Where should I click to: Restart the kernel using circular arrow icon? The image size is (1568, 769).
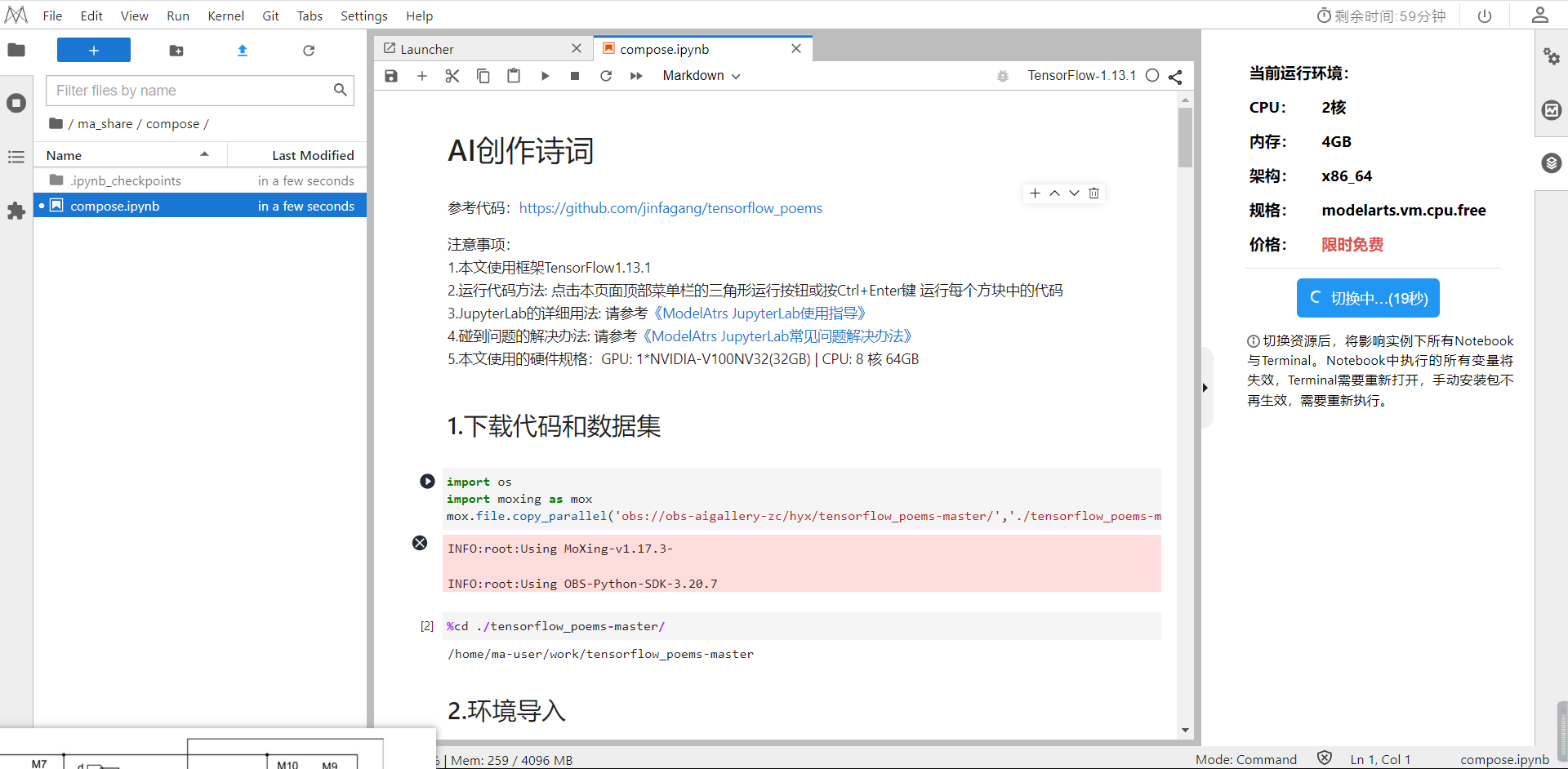coord(606,76)
